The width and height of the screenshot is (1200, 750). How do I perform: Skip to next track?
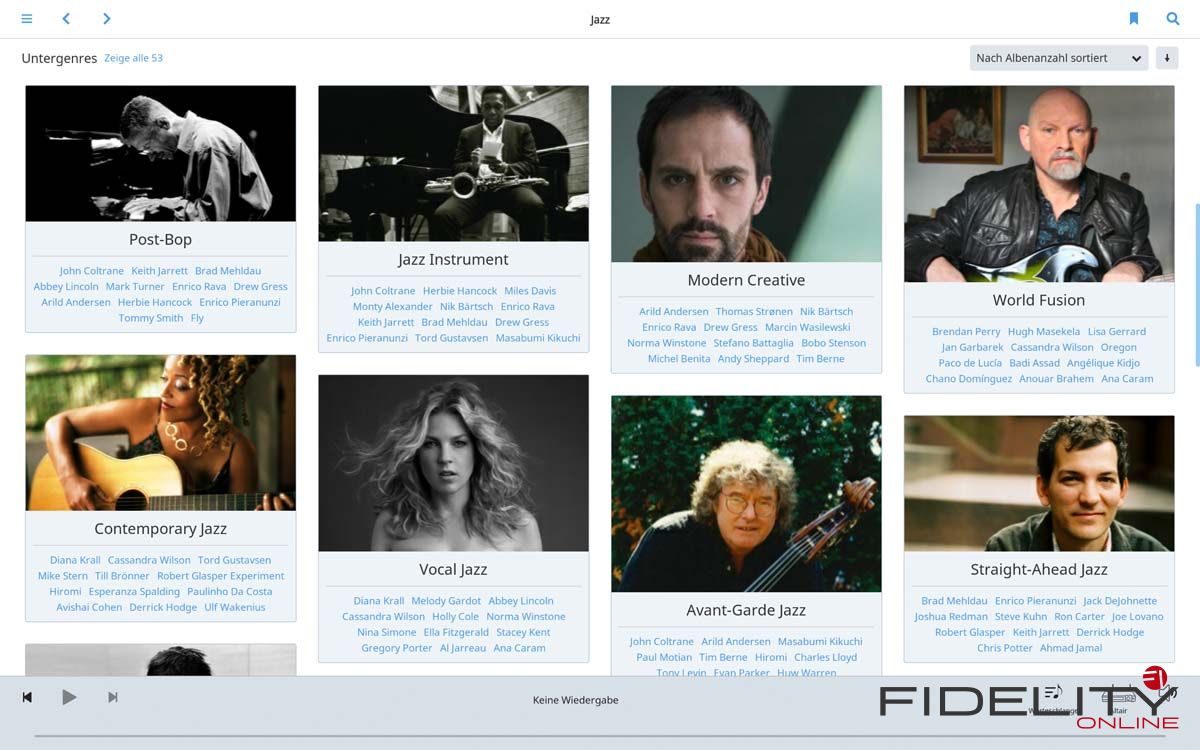click(113, 697)
